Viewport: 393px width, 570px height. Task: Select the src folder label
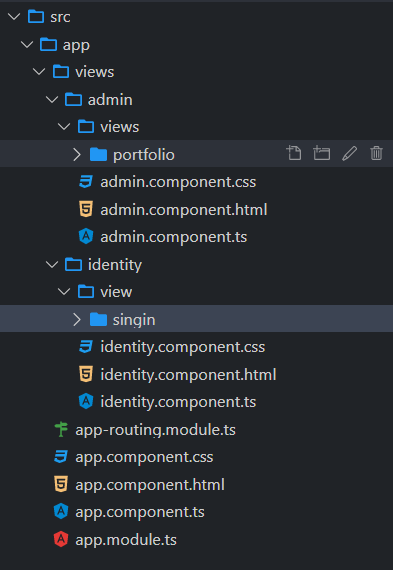(60, 17)
